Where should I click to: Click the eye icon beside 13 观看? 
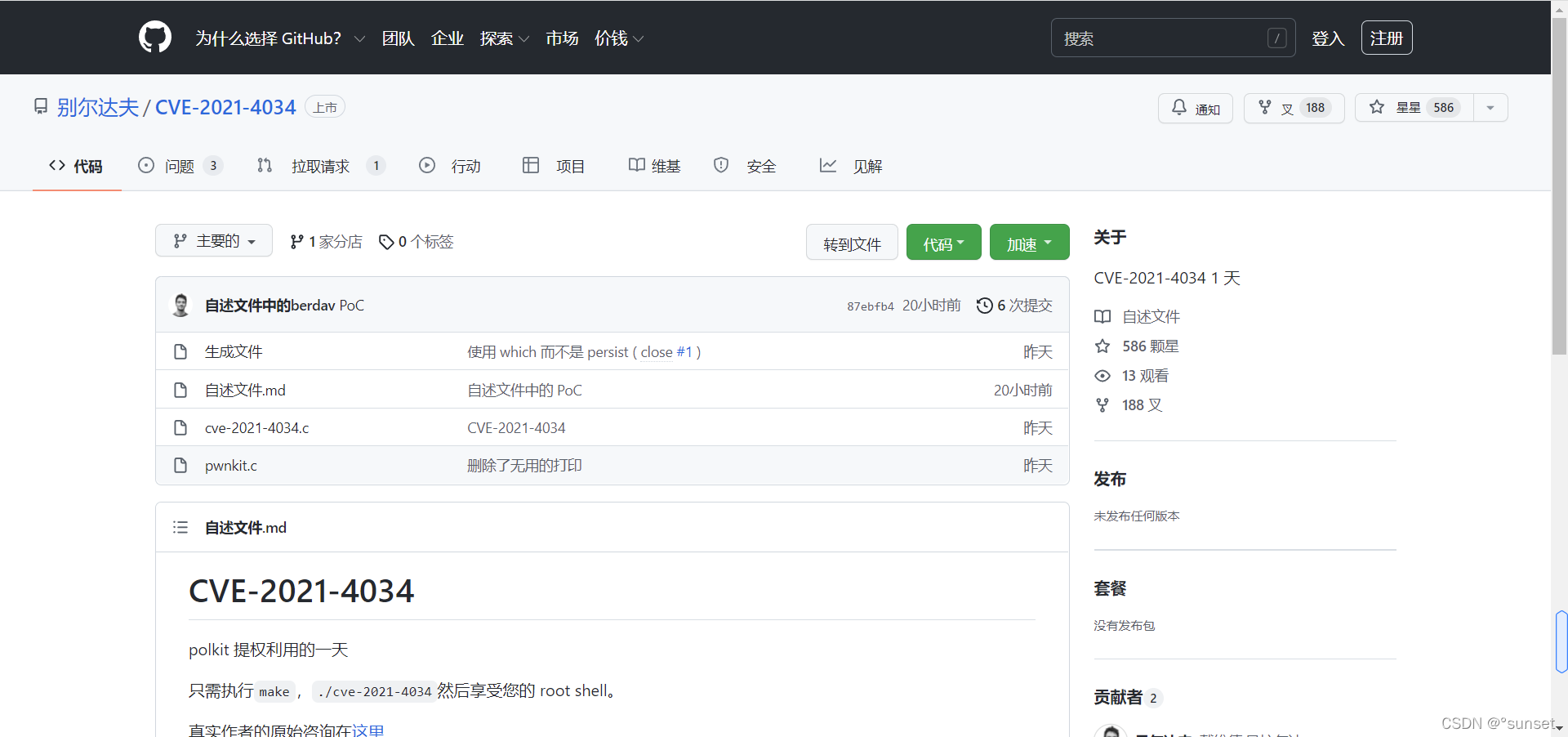pos(1102,376)
